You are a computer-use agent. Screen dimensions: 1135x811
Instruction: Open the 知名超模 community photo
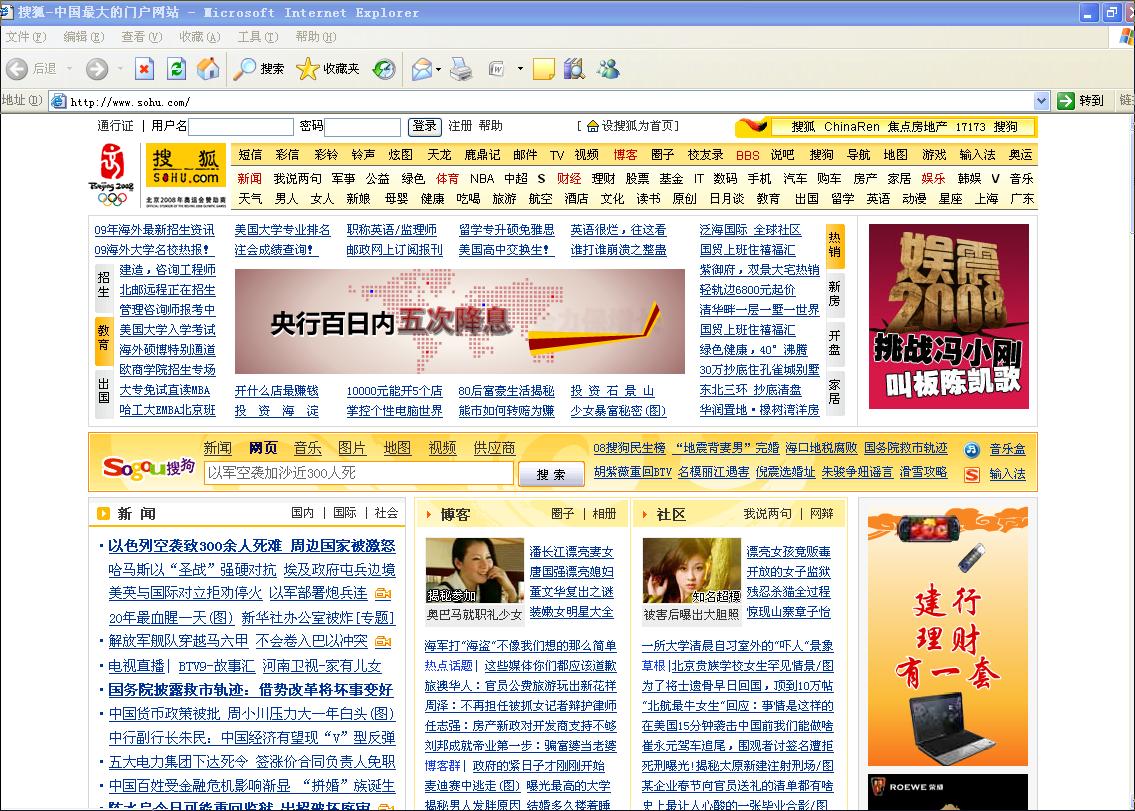[692, 571]
